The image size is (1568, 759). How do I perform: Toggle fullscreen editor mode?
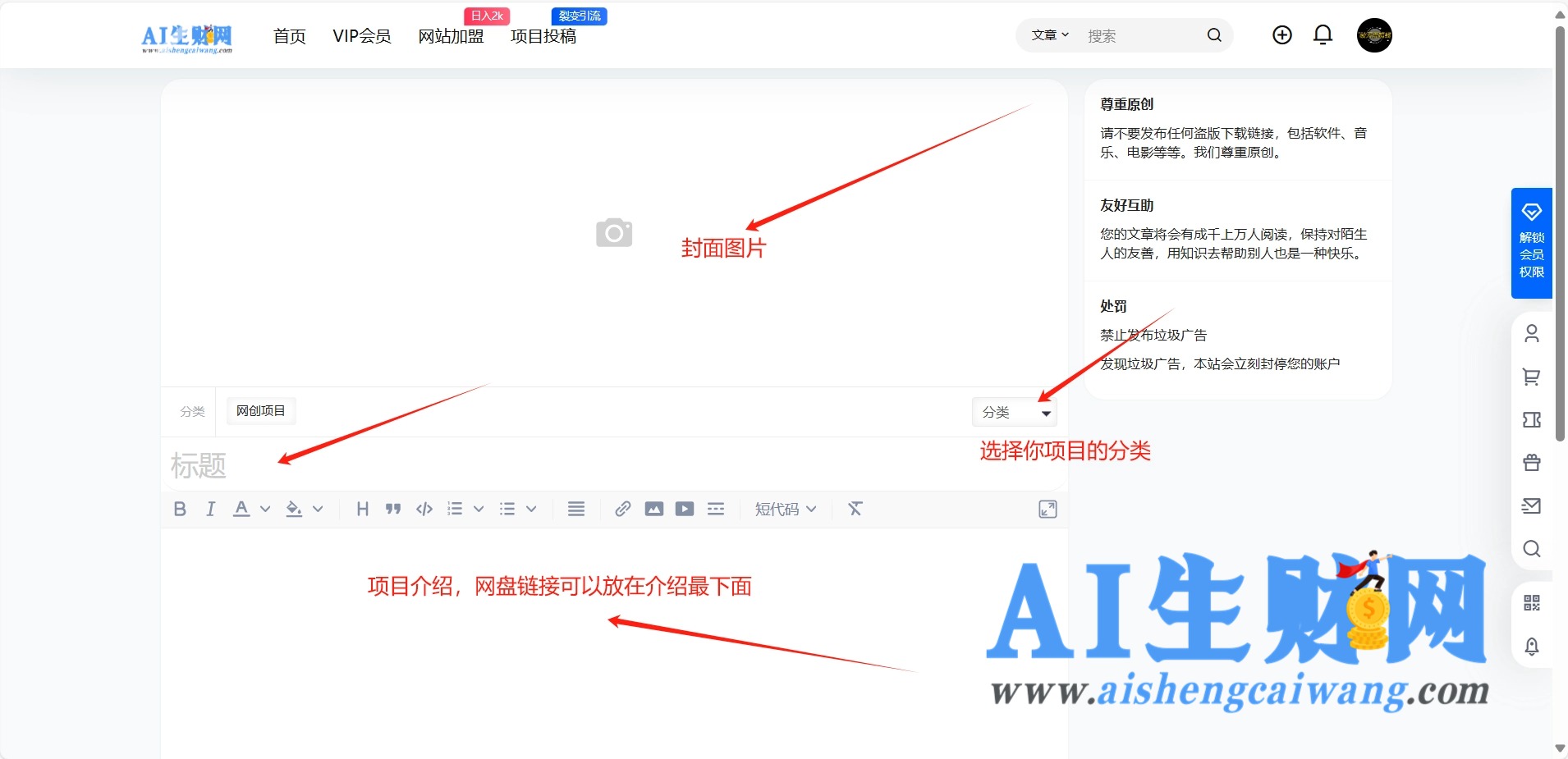[1048, 509]
